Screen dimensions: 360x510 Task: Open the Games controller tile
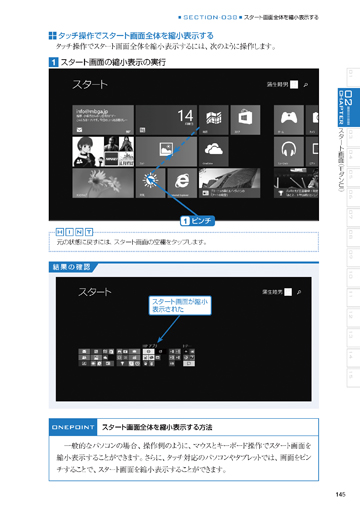pos(289,120)
